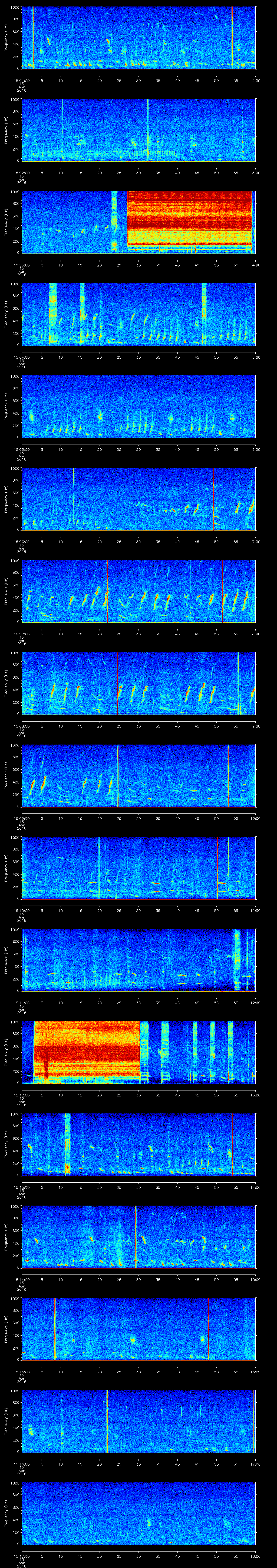Click the 15:16:00 start time label
This screenshot has width=277, height=1568.
tap(21, 1464)
